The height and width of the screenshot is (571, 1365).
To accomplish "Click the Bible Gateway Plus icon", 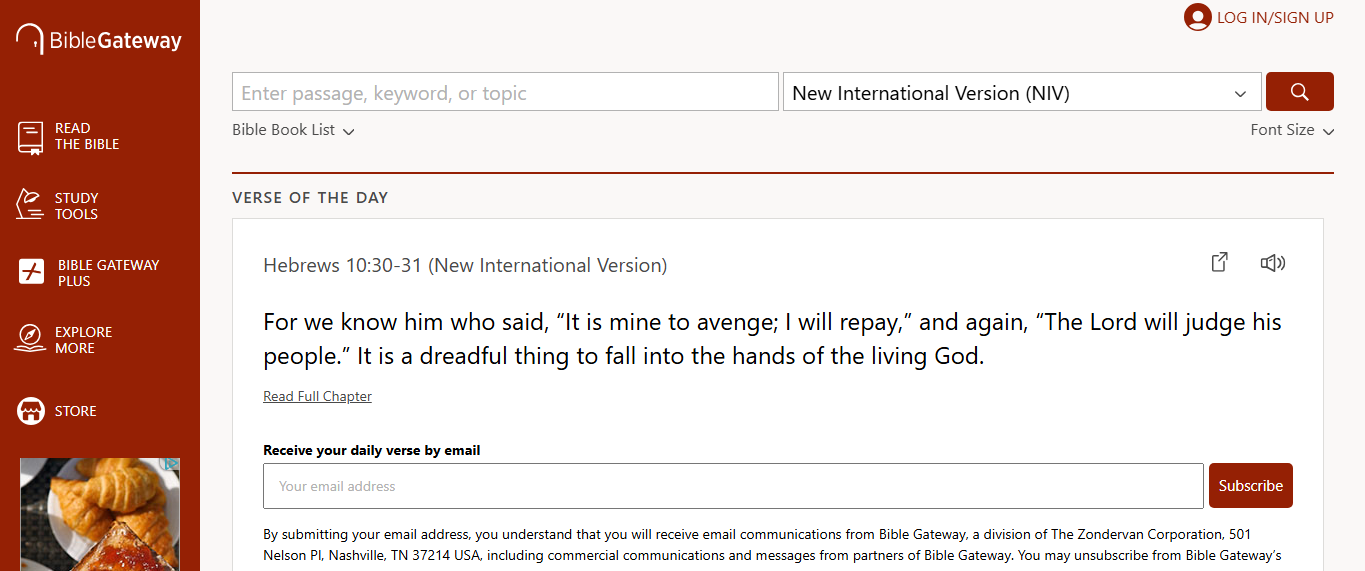I will tap(32, 272).
